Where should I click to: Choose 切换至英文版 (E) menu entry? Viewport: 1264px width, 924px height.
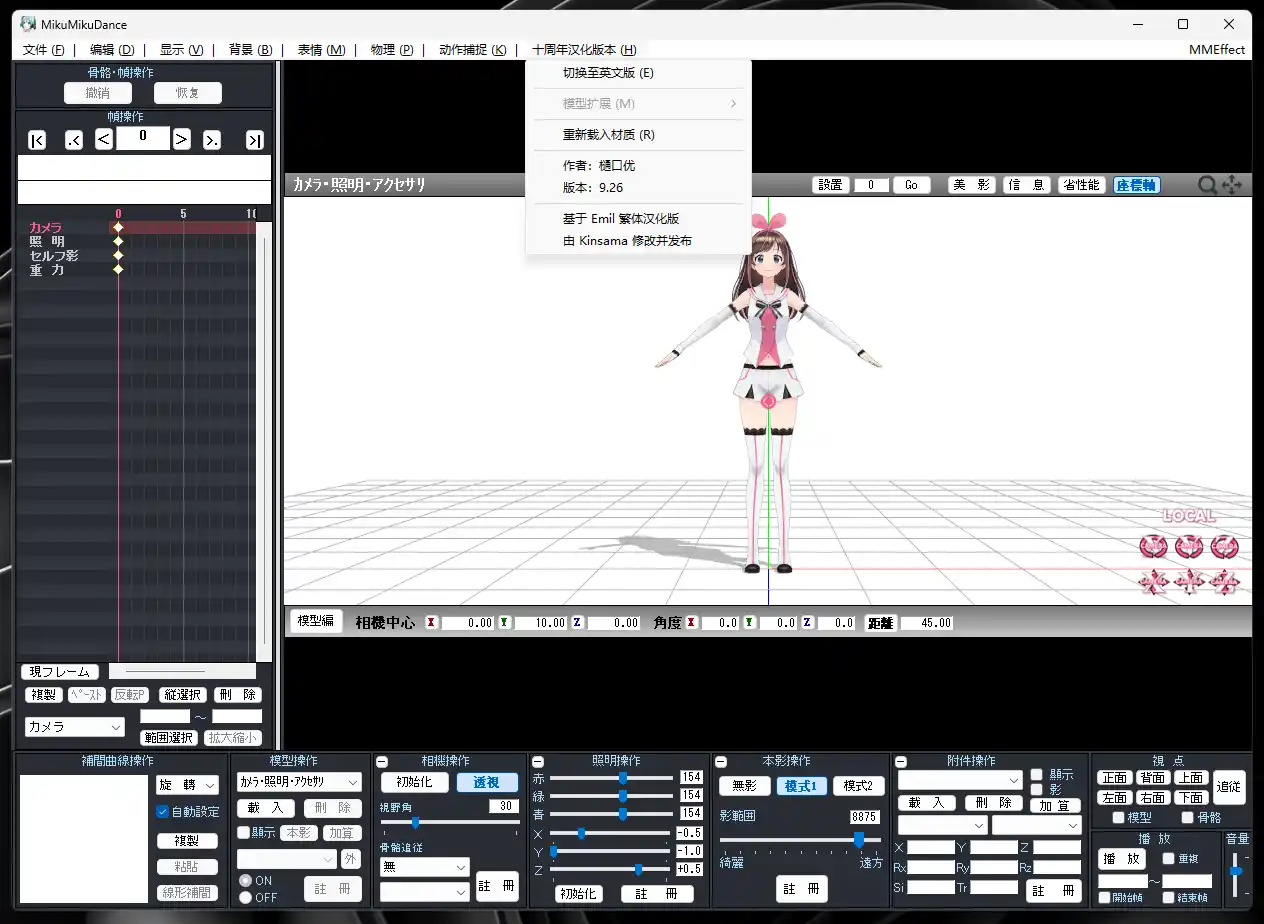point(638,73)
